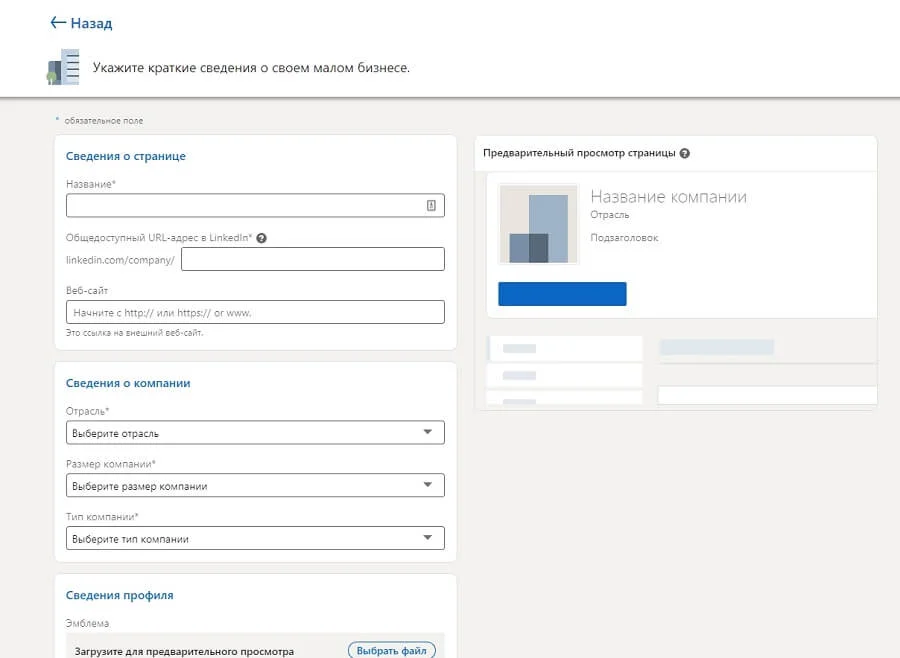Click into the Веб-сайт input field

point(255,312)
